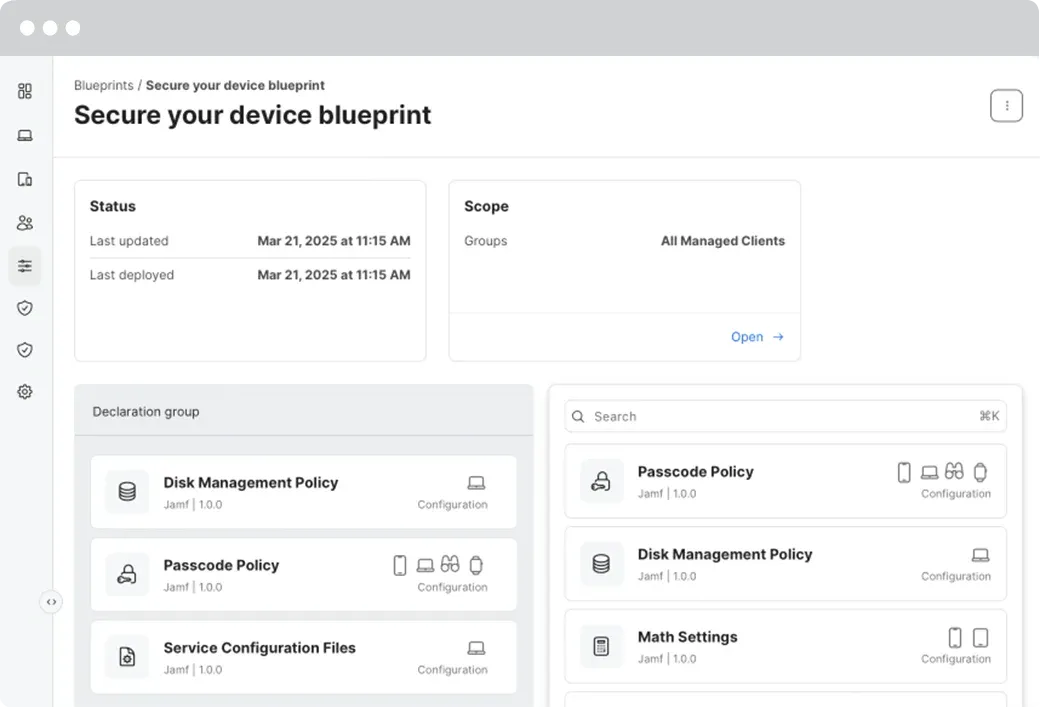This screenshot has width=1040, height=707.
Task: Select the Users group icon in sidebar
Action: click(x=24, y=222)
